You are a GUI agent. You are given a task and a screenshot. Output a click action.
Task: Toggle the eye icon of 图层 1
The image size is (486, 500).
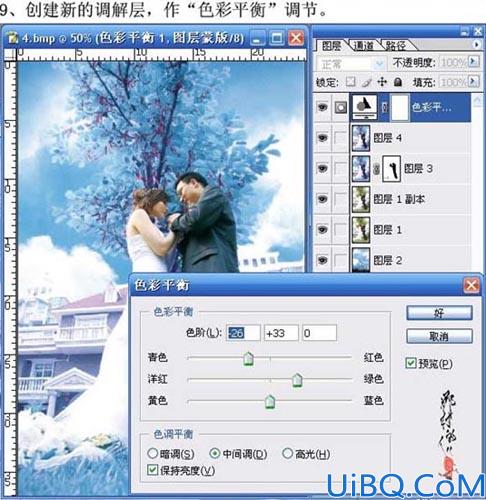point(322,230)
